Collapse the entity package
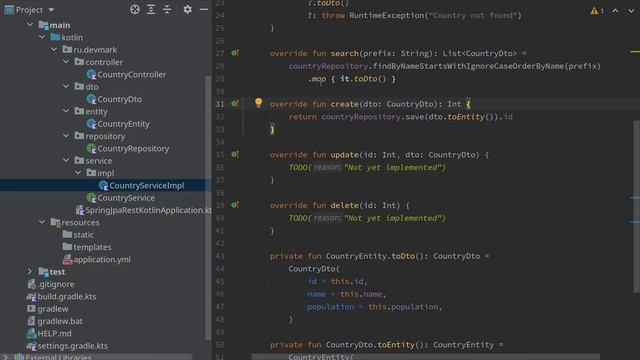Image resolution: width=640 pixels, height=360 pixels. (x=66, y=111)
